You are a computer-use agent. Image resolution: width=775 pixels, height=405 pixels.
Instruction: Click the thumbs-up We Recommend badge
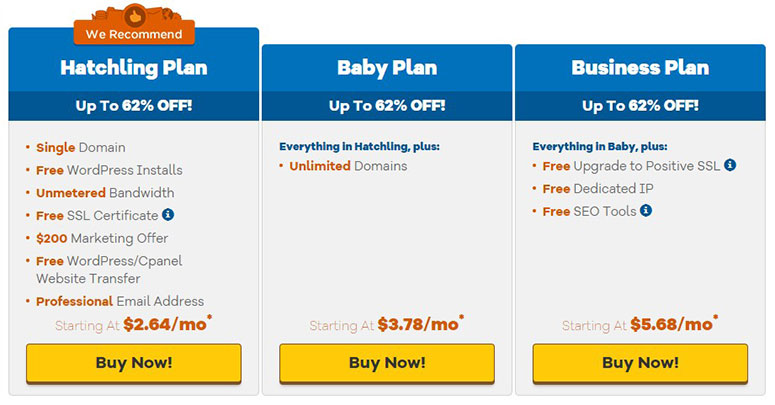[x=134, y=25]
